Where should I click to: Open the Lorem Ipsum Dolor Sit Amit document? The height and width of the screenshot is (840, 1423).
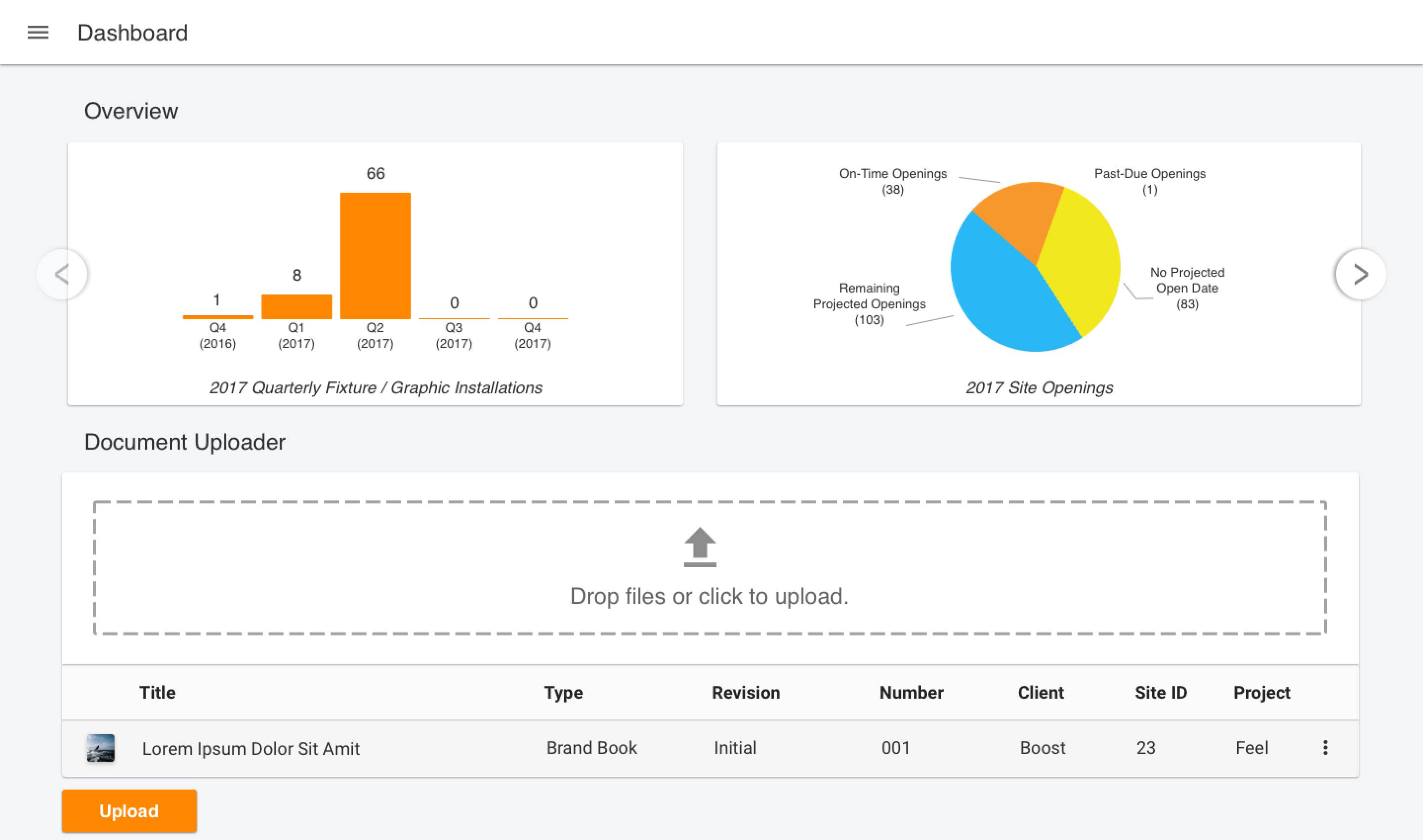pos(251,748)
